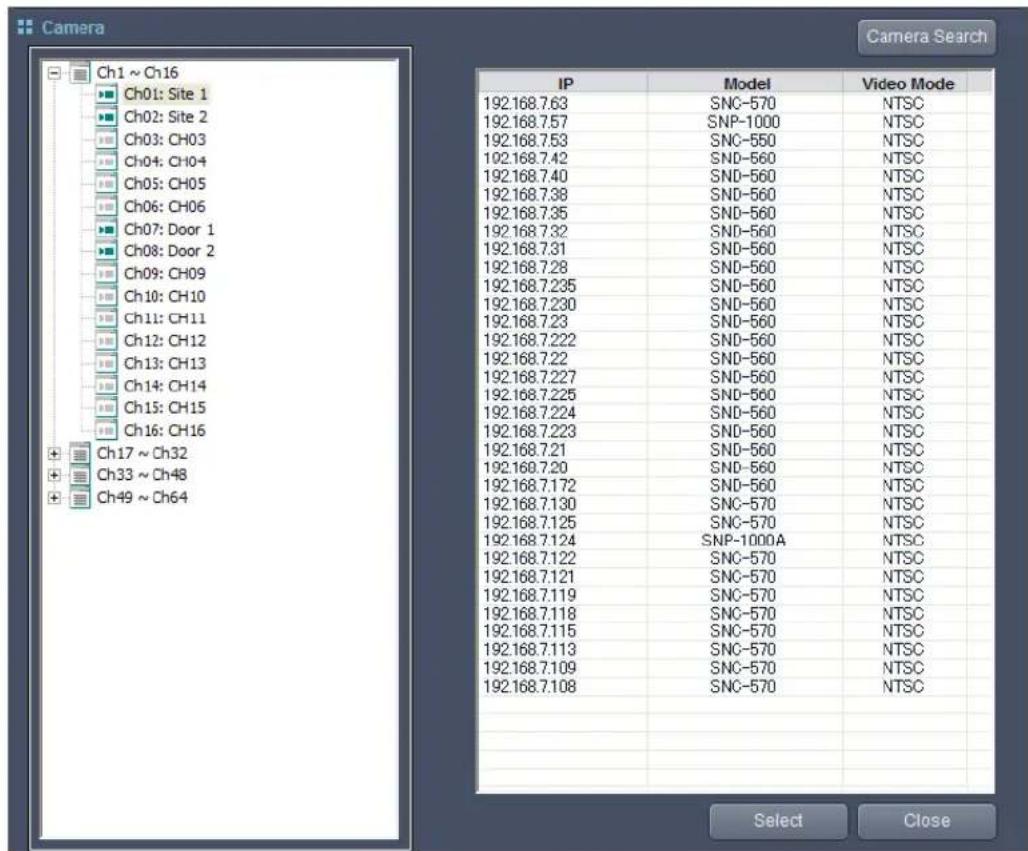Click the camera icon beside Ch15: CH15
The width and height of the screenshot is (1028, 851).
click(x=106, y=408)
